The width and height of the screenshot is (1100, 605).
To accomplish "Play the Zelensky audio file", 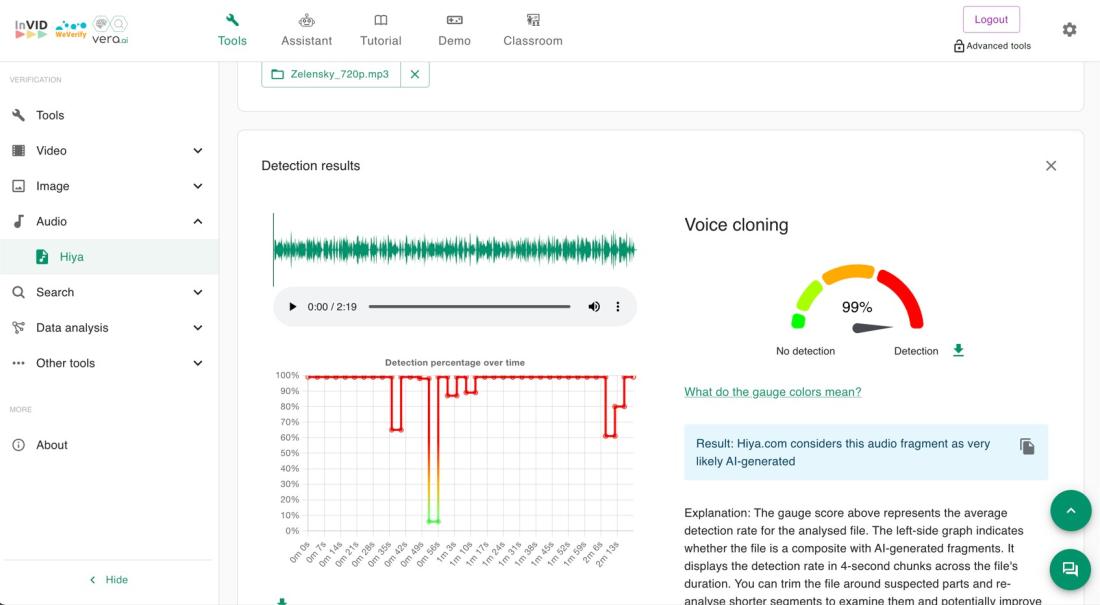I will (292, 307).
